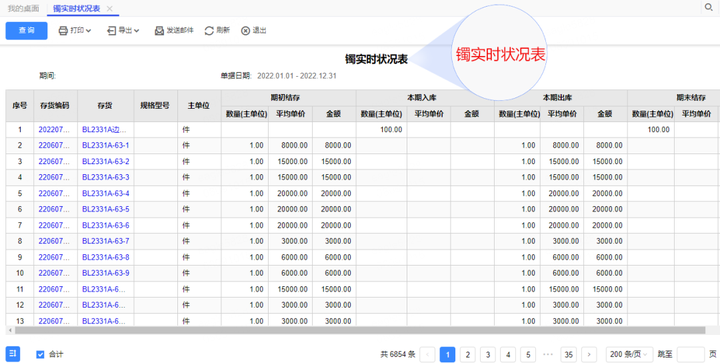Click the 刷新 refresh icon
720x363 pixels.
click(209, 31)
